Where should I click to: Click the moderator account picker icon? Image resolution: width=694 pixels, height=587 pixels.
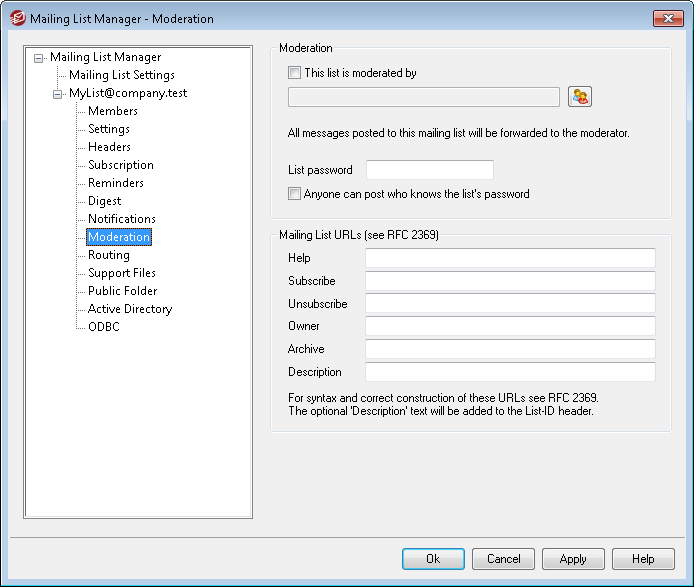[580, 97]
